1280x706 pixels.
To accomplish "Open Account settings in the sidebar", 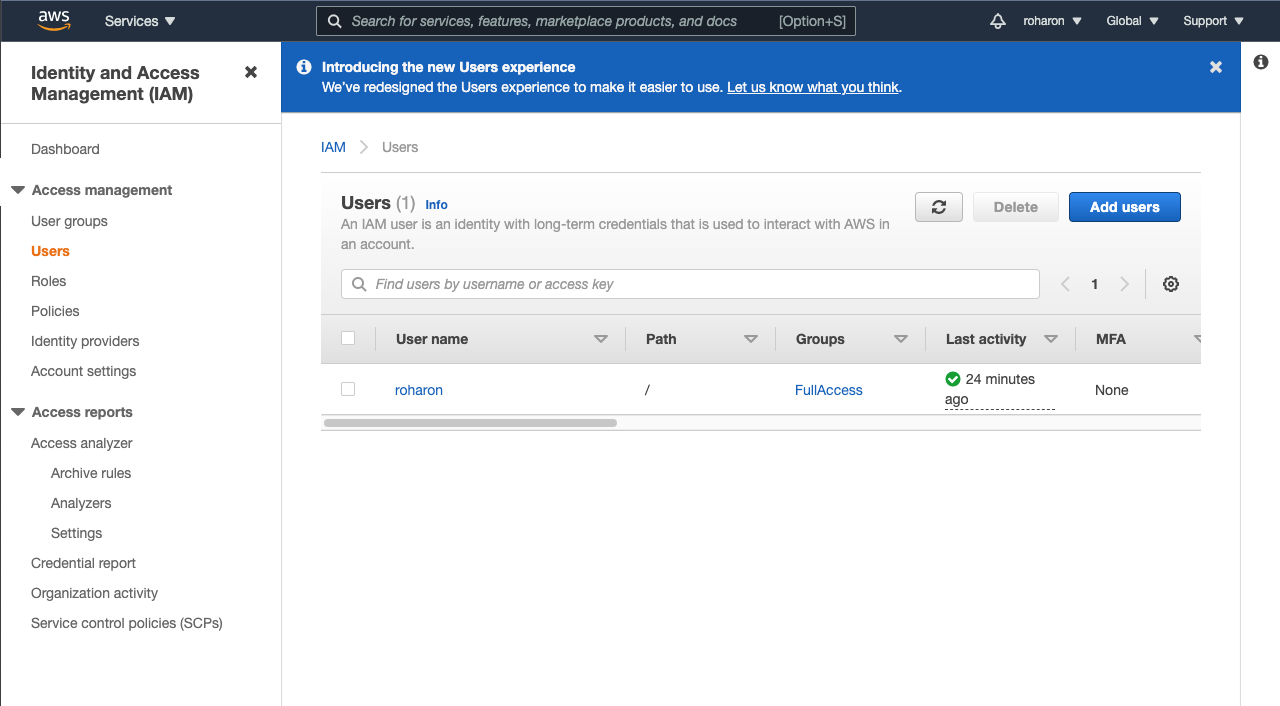I will point(83,371).
